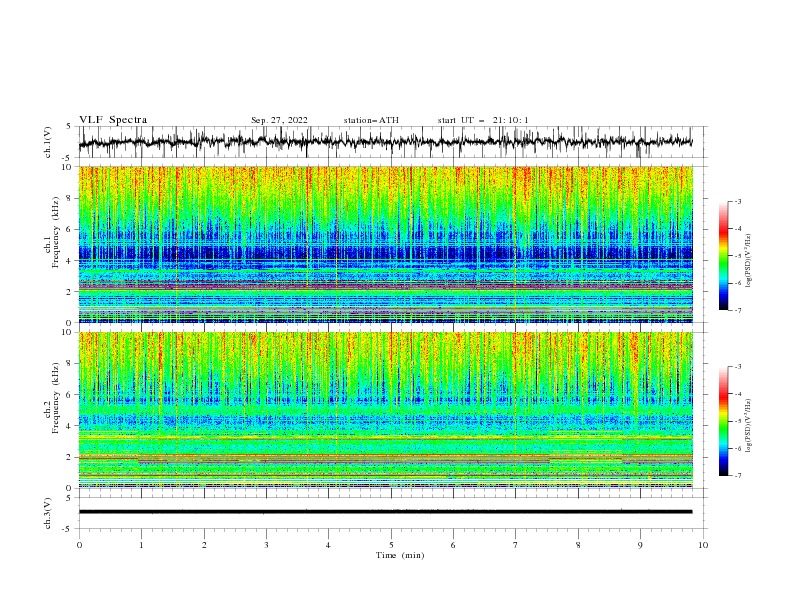The width and height of the screenshot is (792, 612).
Task: Click the 'ch.1(V)' waveform axis label
Action: point(48,142)
